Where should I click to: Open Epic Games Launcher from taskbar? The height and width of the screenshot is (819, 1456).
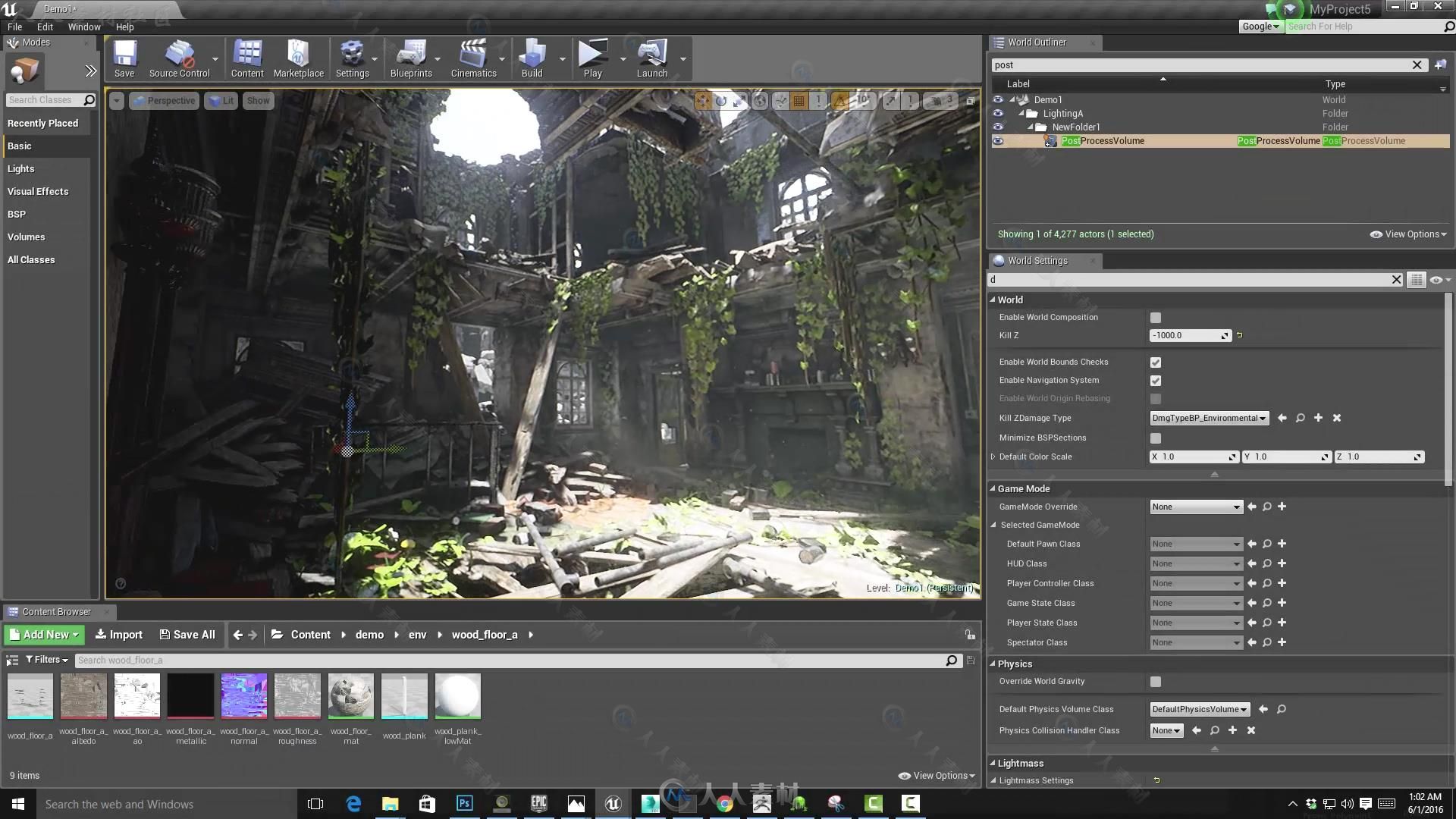pos(538,804)
